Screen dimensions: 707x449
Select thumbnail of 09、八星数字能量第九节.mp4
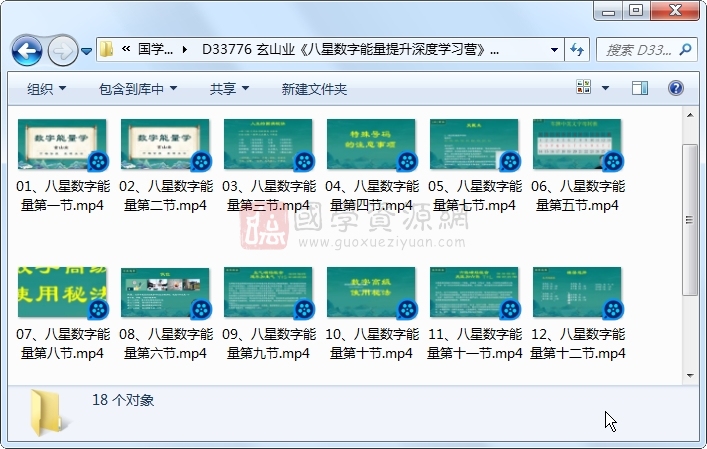pos(268,292)
